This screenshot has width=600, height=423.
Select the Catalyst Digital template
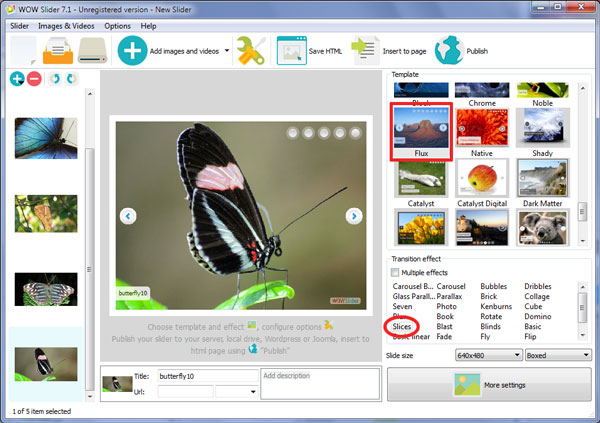(482, 183)
